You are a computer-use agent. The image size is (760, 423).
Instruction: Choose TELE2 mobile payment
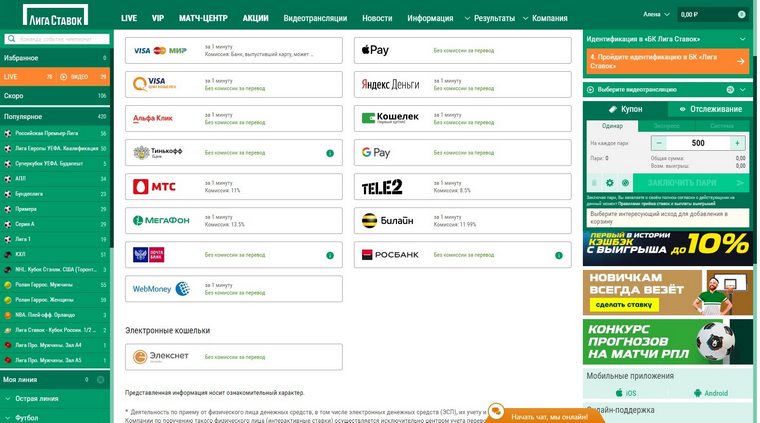coord(462,187)
